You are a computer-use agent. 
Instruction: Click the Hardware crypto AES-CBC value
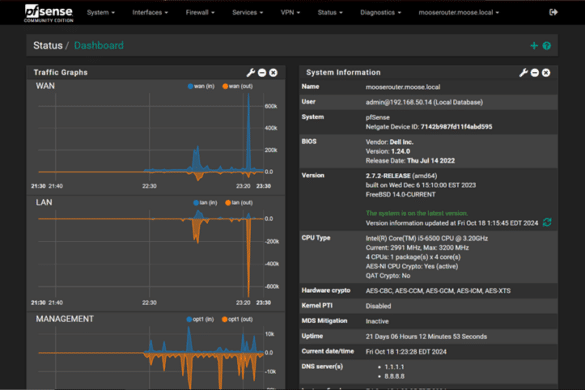click(438, 291)
